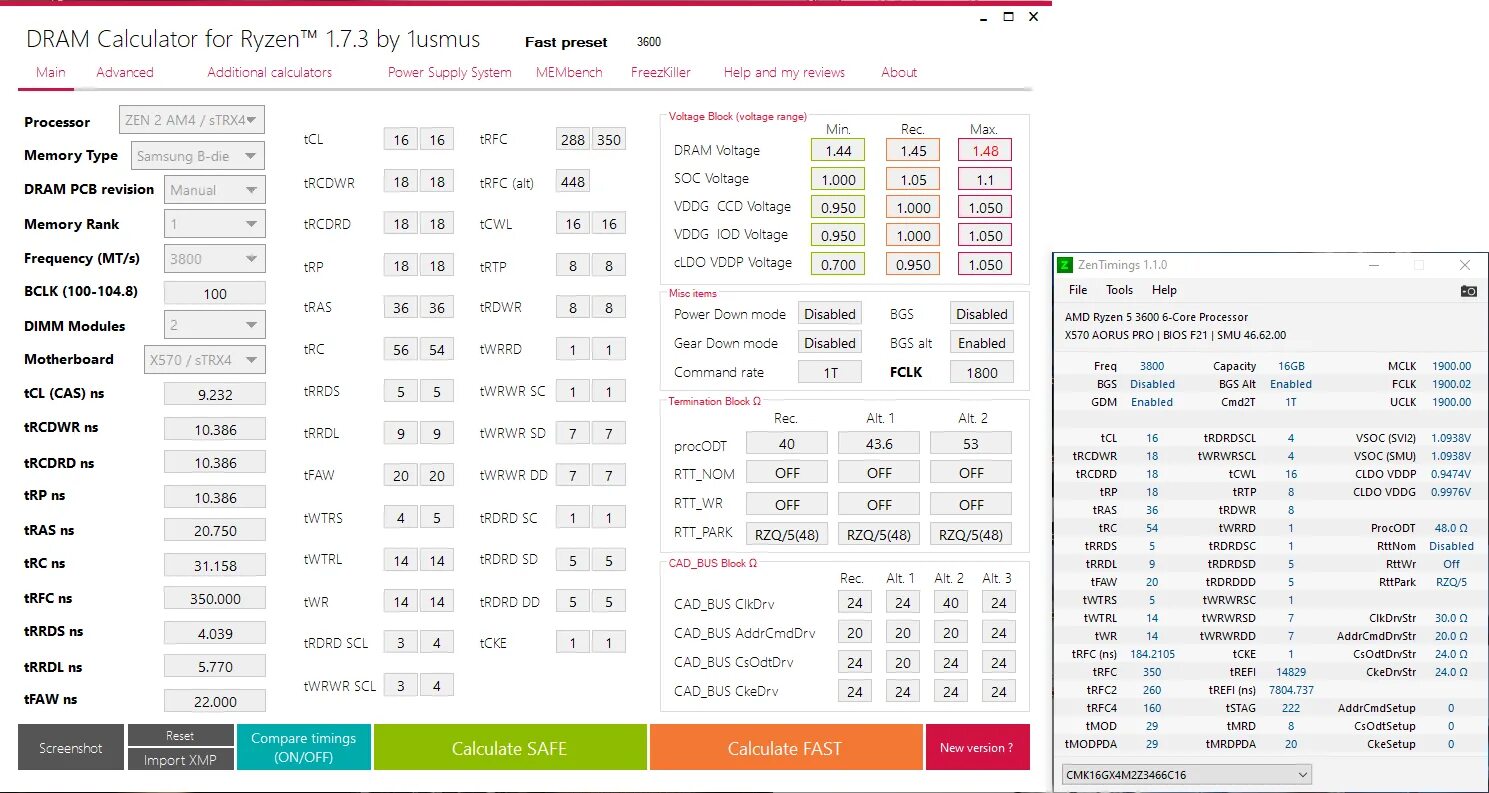This screenshot has width=1489, height=793.
Task: Open the Processor dropdown
Action: [192, 120]
